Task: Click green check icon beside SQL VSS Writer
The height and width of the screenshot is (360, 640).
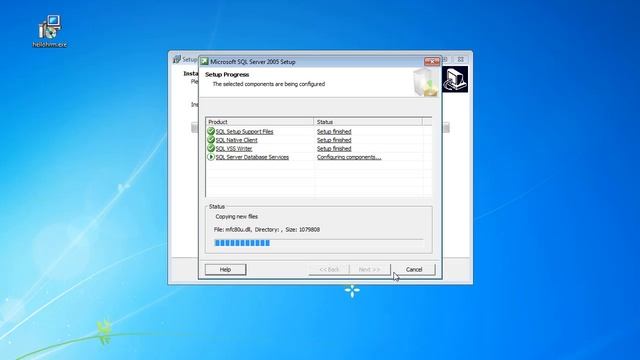Action: (x=211, y=148)
